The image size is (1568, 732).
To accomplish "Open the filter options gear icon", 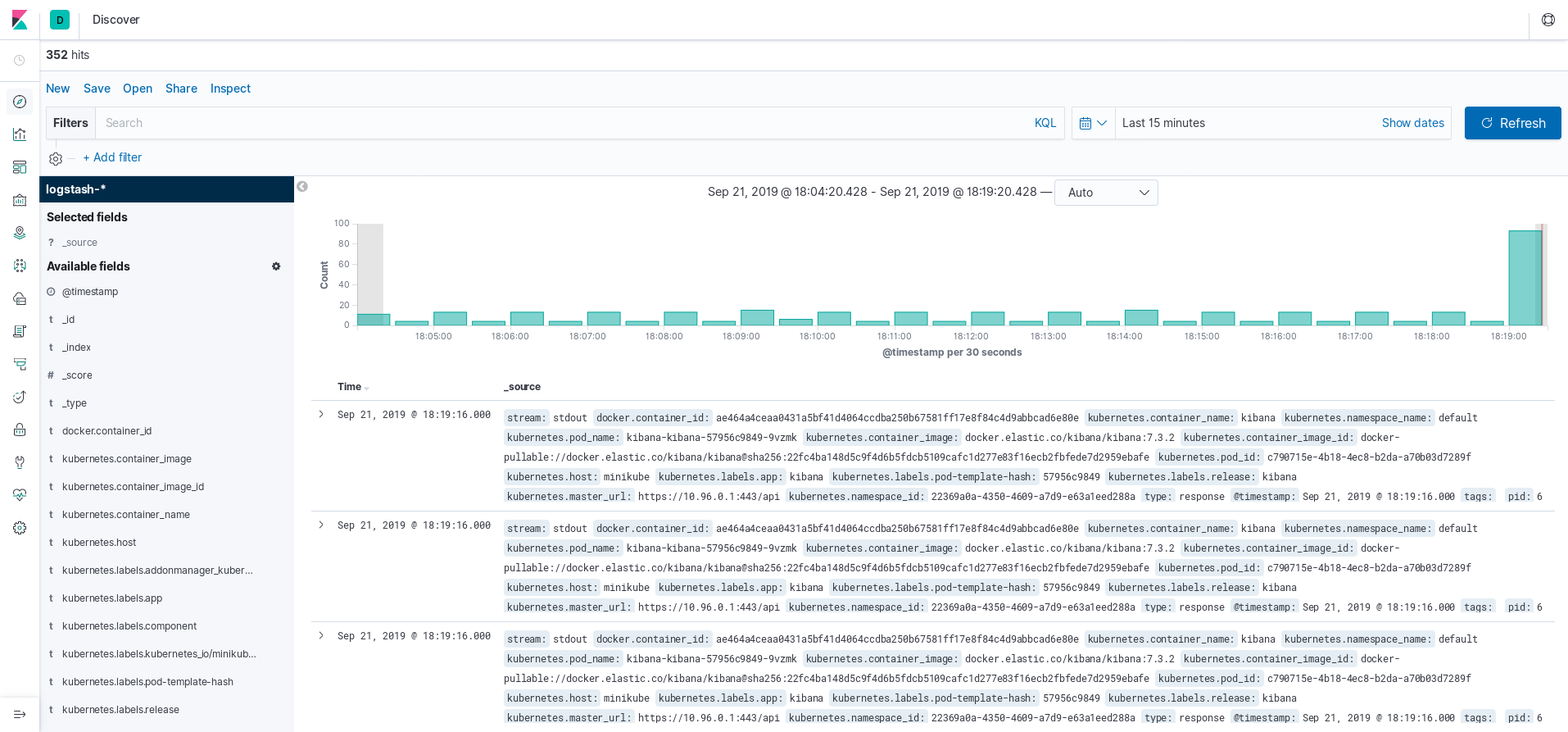I will pyautogui.click(x=56, y=158).
